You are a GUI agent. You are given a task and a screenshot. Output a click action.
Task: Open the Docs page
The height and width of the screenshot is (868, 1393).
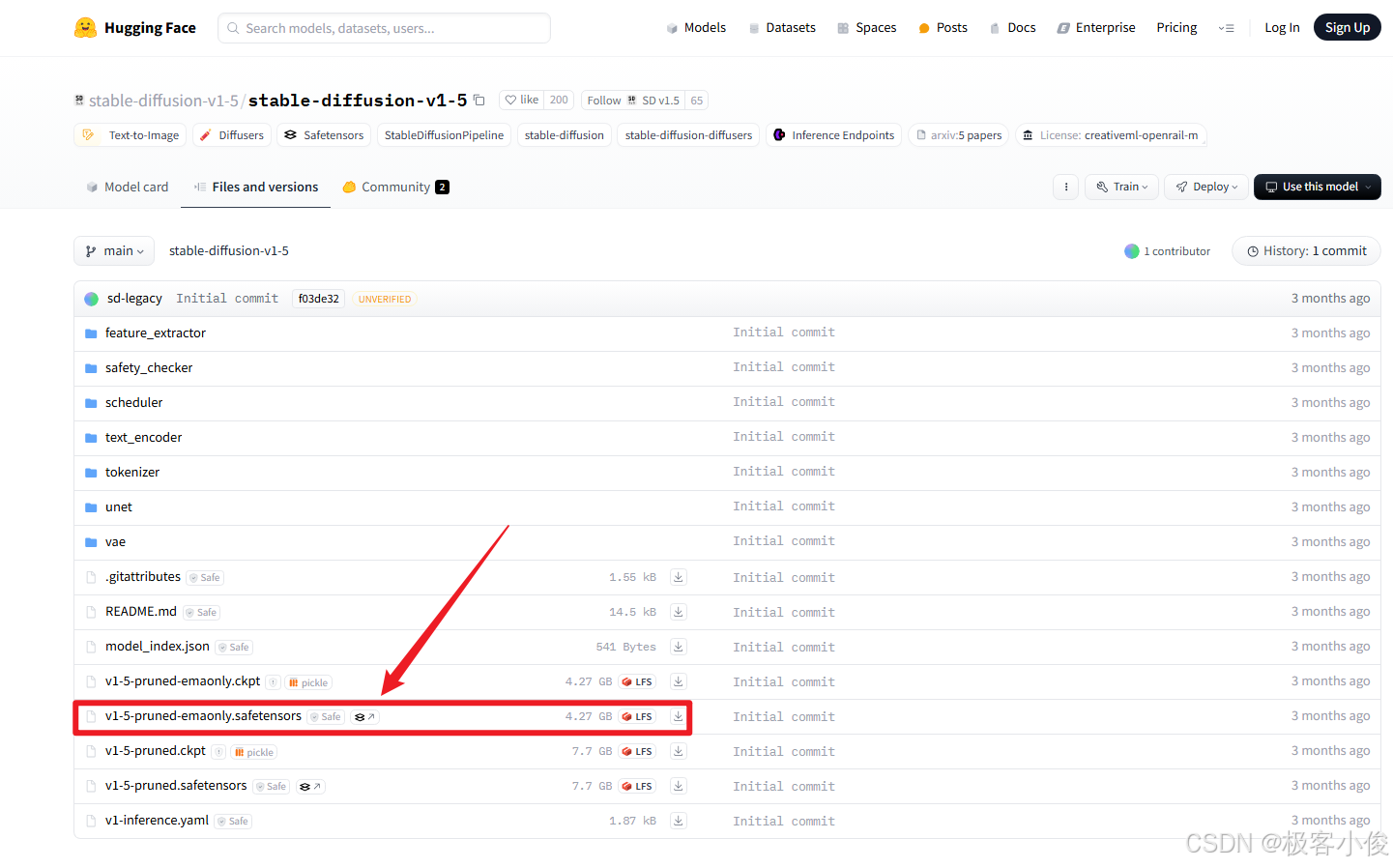tap(1012, 28)
